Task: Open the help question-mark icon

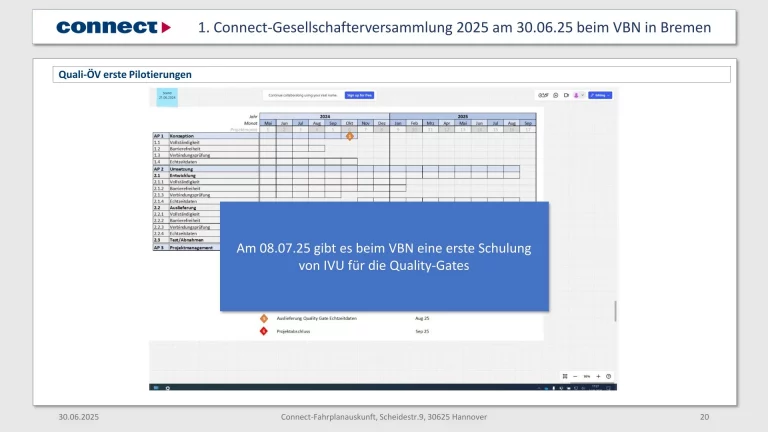Action: pos(608,376)
